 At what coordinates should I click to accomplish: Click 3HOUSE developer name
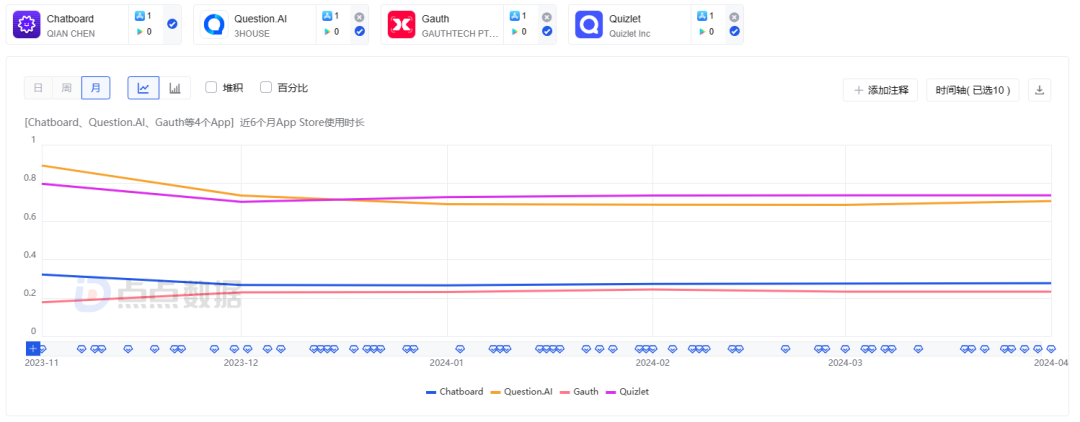(x=252, y=33)
